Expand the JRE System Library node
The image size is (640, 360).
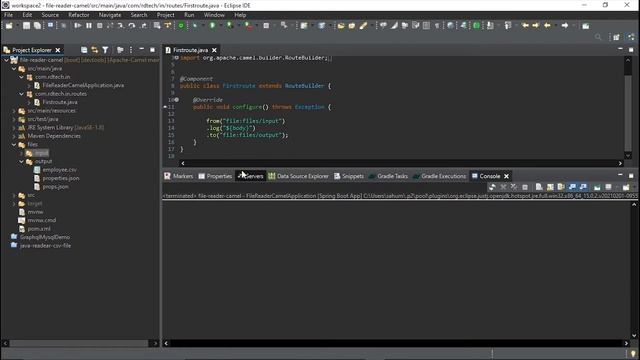14,127
